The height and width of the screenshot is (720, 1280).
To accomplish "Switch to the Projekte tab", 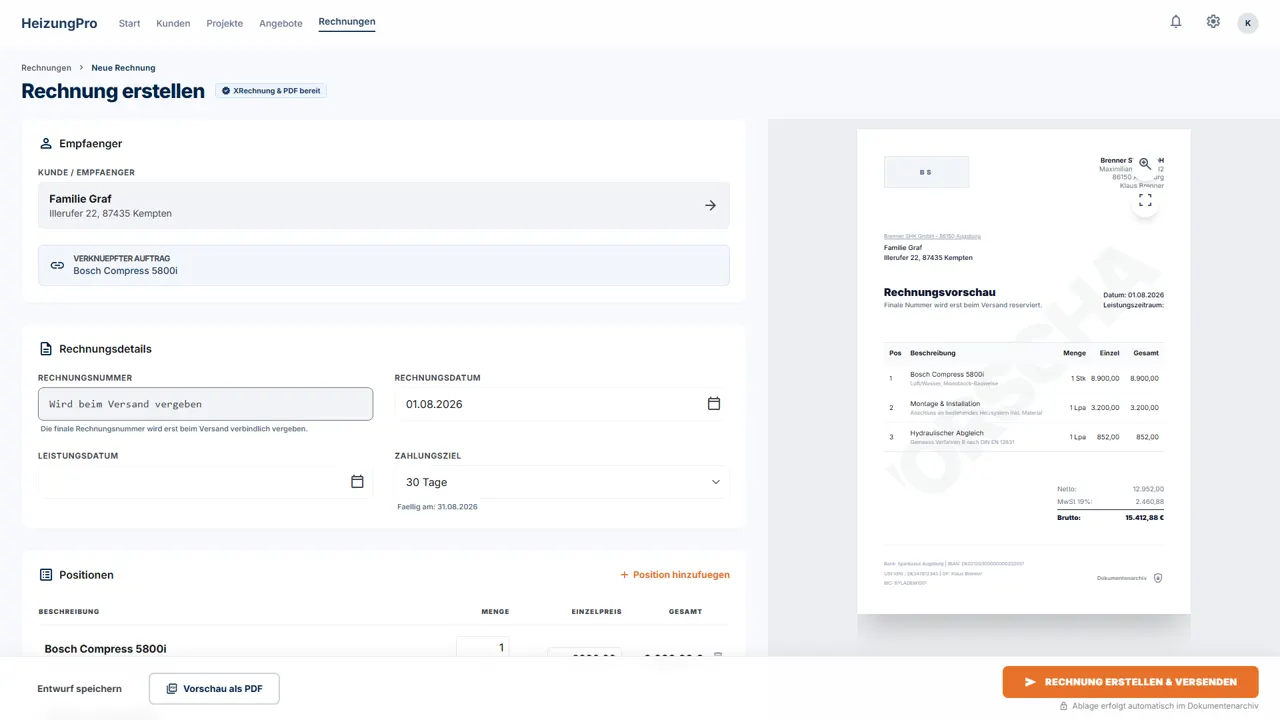I will [225, 23].
